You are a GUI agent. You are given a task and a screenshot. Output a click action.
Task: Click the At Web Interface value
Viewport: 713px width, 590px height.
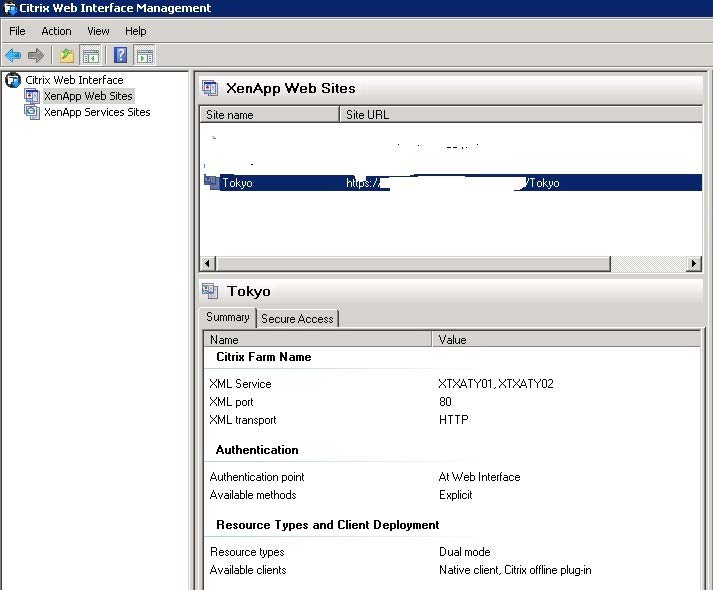click(x=479, y=477)
